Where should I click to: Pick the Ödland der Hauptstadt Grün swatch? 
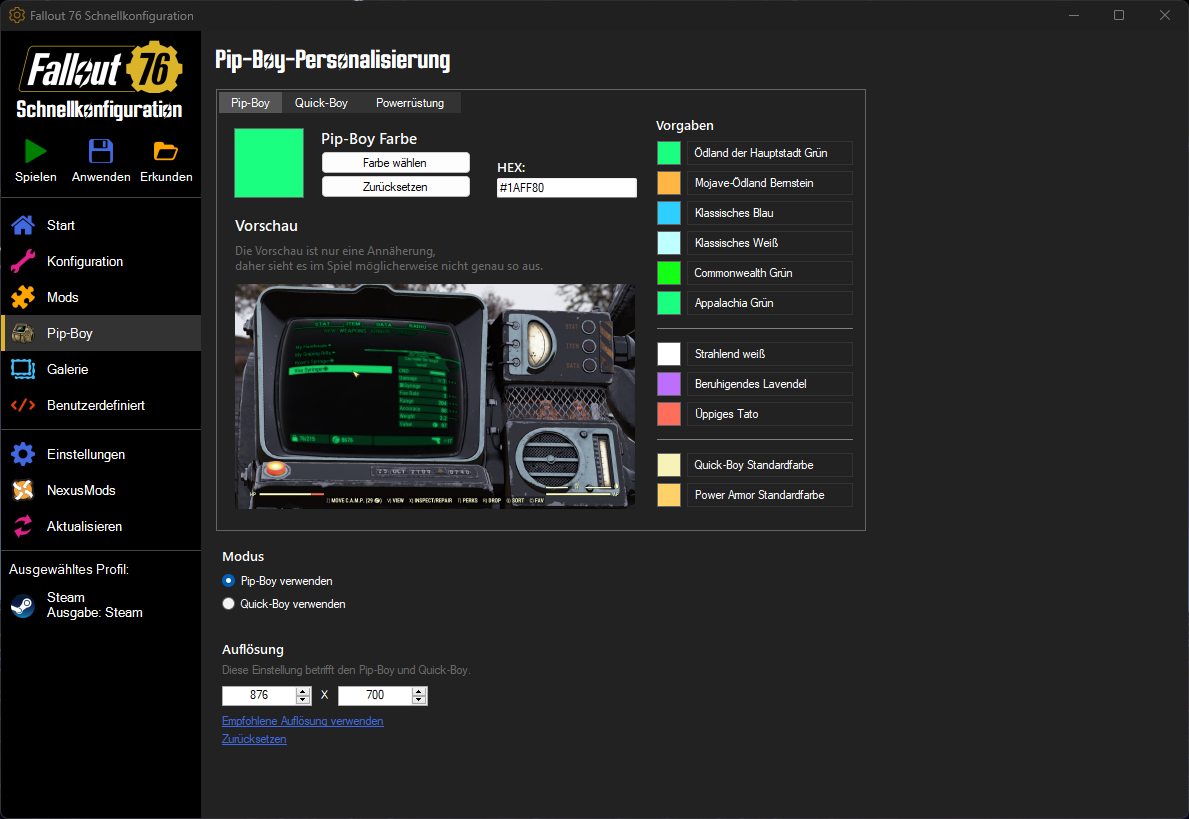click(x=669, y=153)
